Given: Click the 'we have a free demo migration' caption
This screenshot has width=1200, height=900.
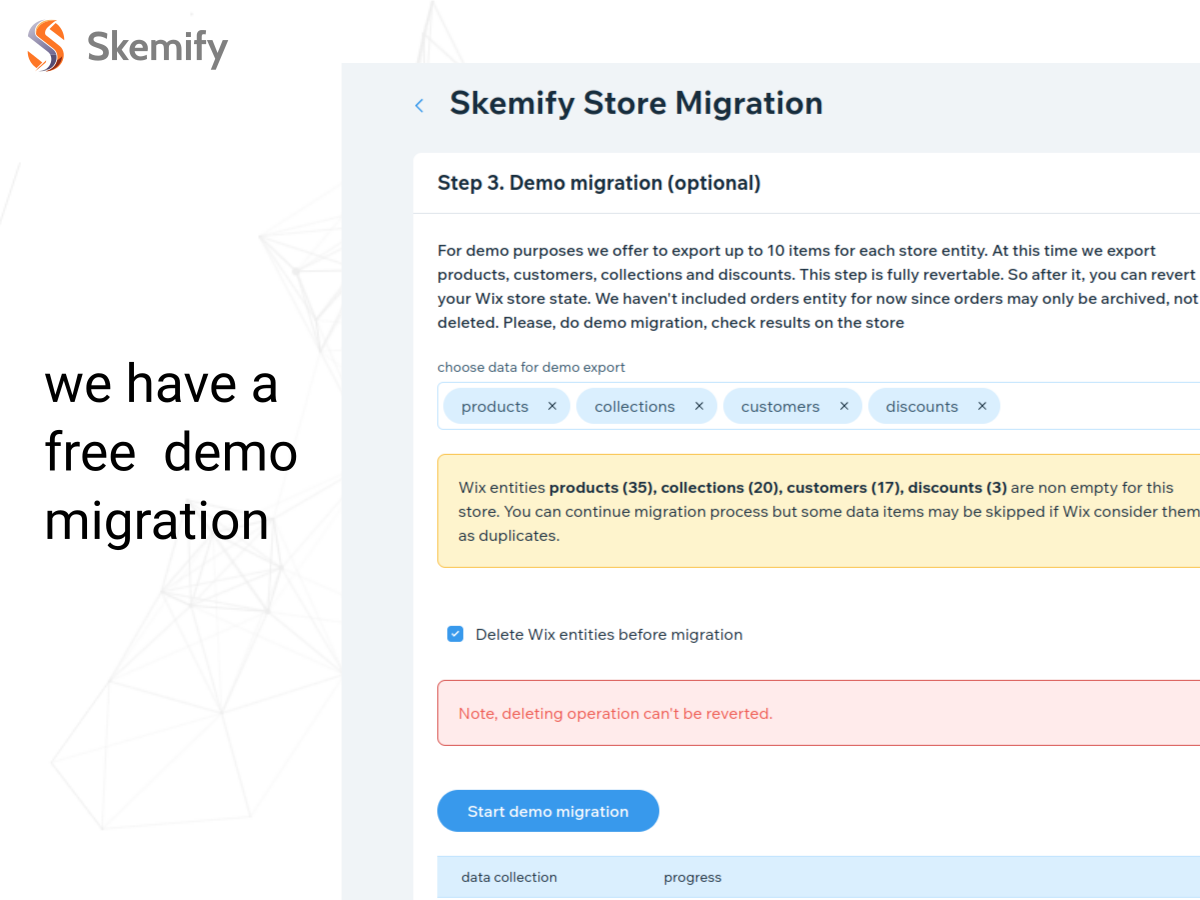Looking at the screenshot, I should (171, 452).
